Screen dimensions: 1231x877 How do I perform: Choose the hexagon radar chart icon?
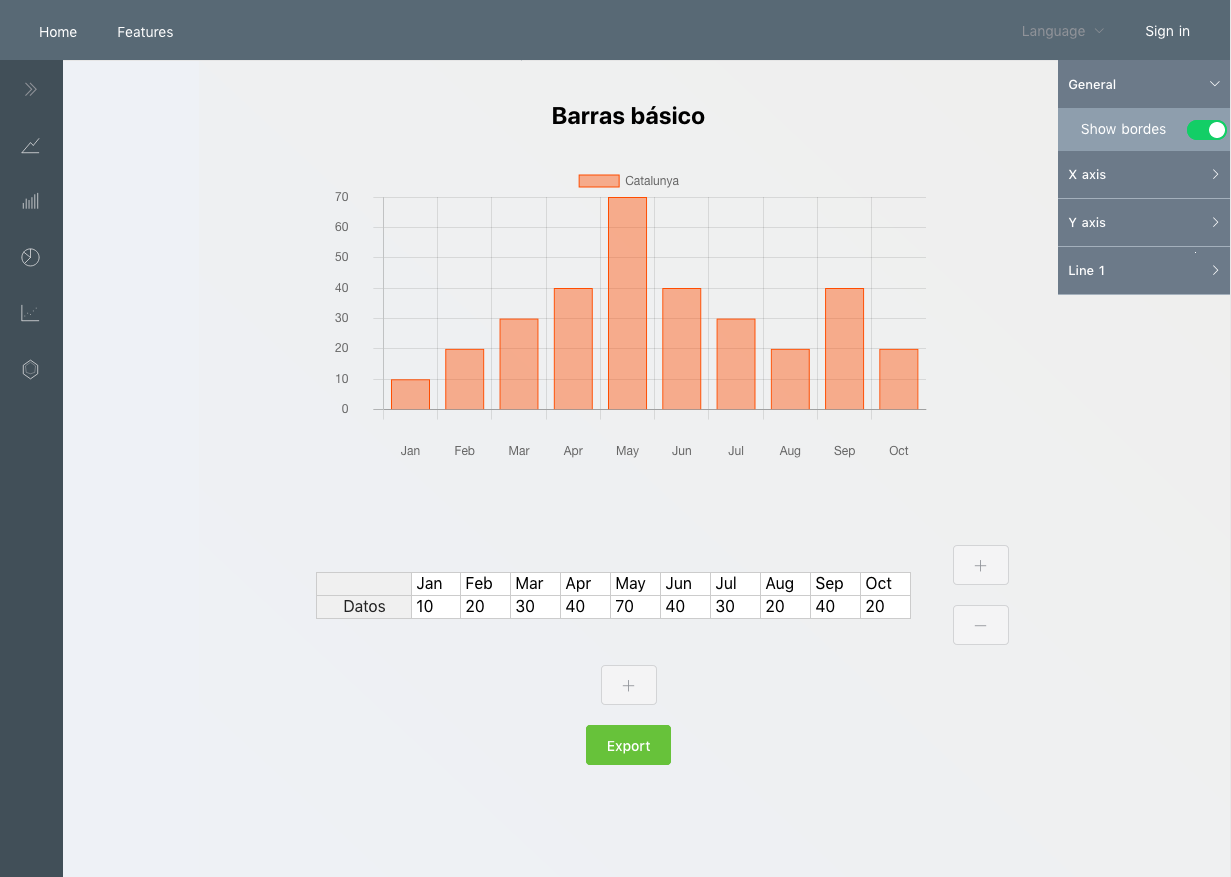tap(30, 369)
